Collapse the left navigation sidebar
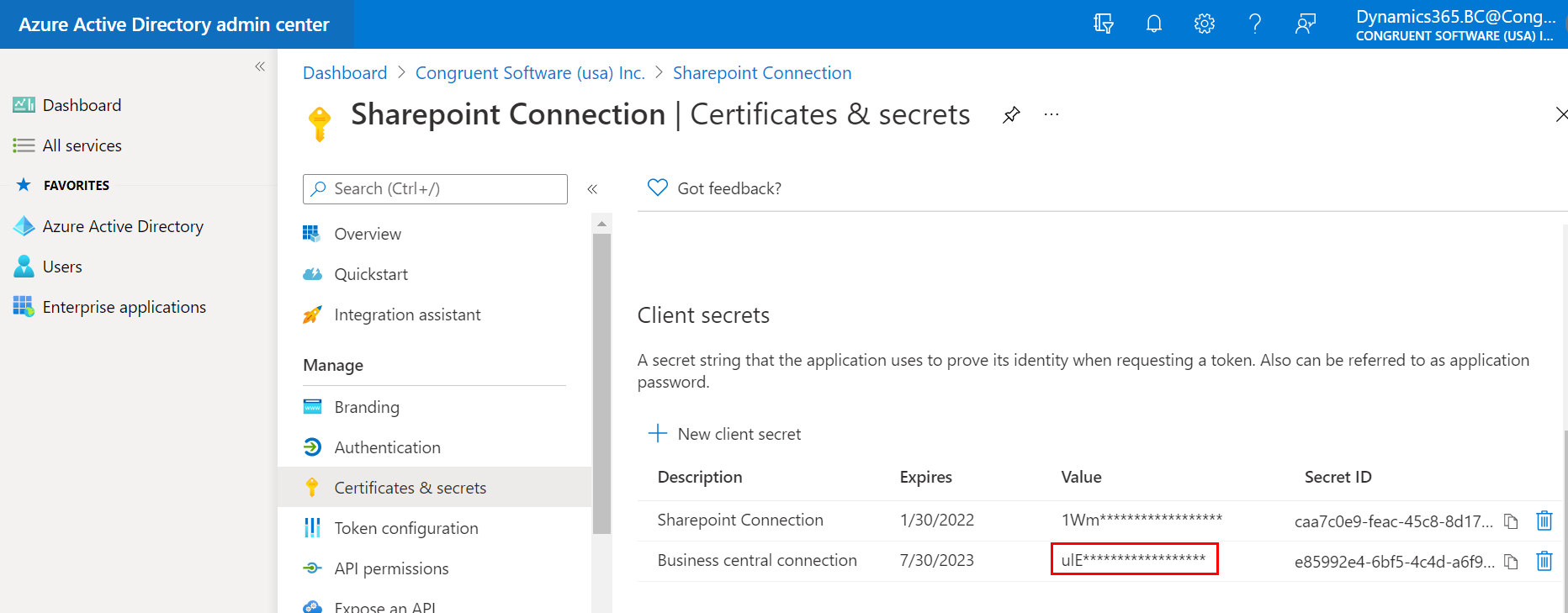Image resolution: width=1568 pixels, height=613 pixels. (260, 66)
